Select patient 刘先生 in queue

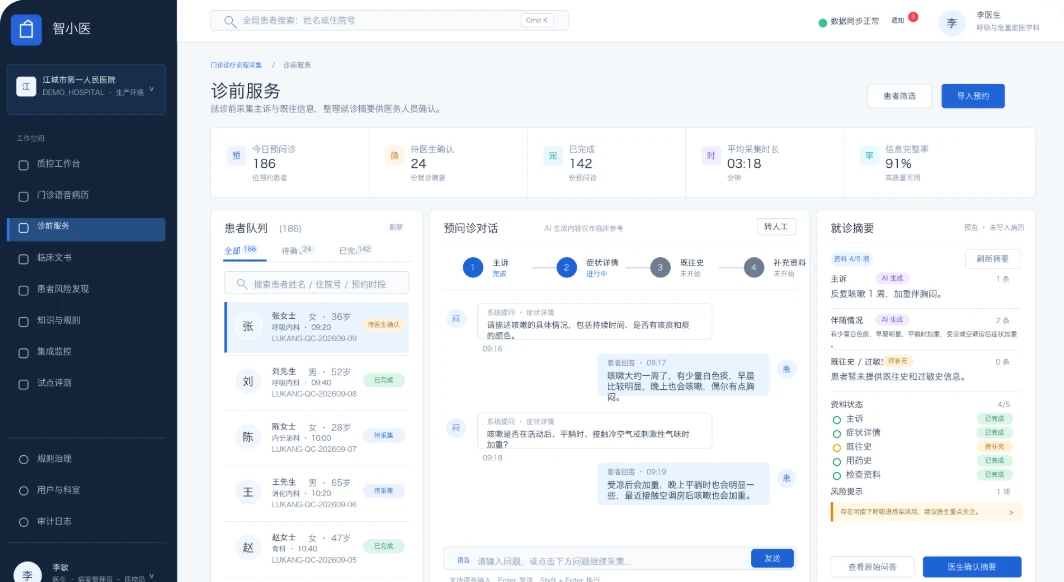[x=316, y=382]
